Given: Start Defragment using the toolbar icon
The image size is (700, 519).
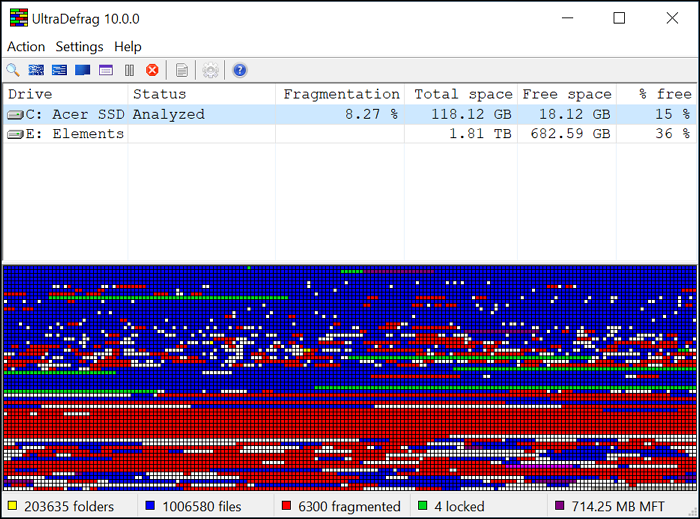Looking at the screenshot, I should [36, 70].
